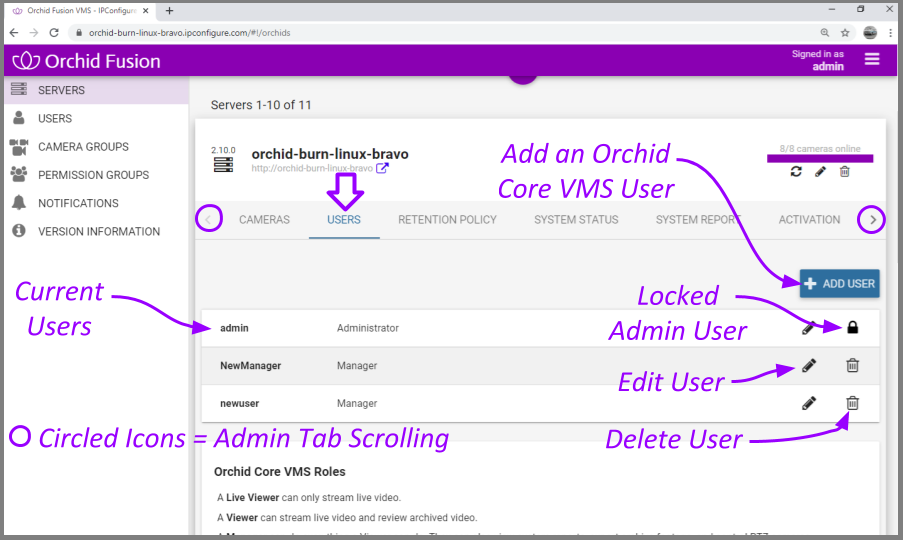The image size is (903, 540).
Task: Select the NewManager username text
Action: [x=251, y=366]
